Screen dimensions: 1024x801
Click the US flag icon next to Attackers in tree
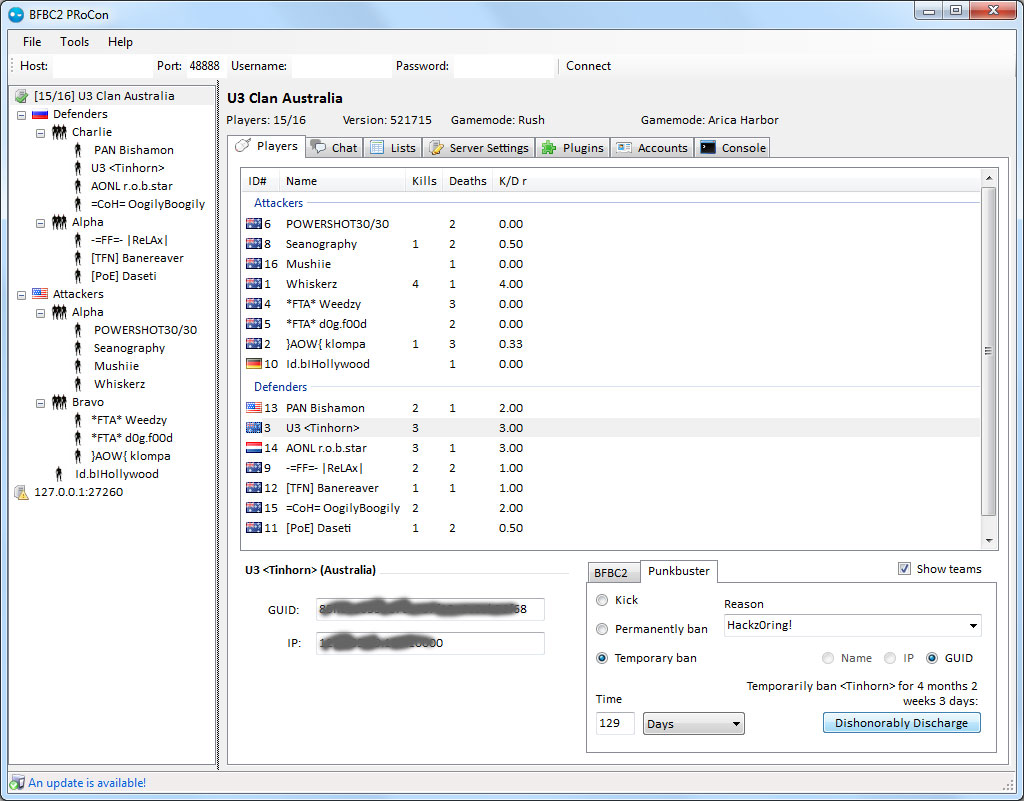(40, 294)
